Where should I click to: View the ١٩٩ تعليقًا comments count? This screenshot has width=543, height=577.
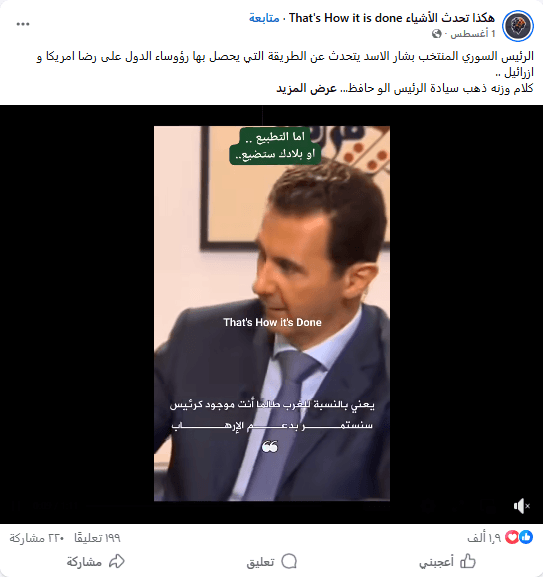(97, 538)
